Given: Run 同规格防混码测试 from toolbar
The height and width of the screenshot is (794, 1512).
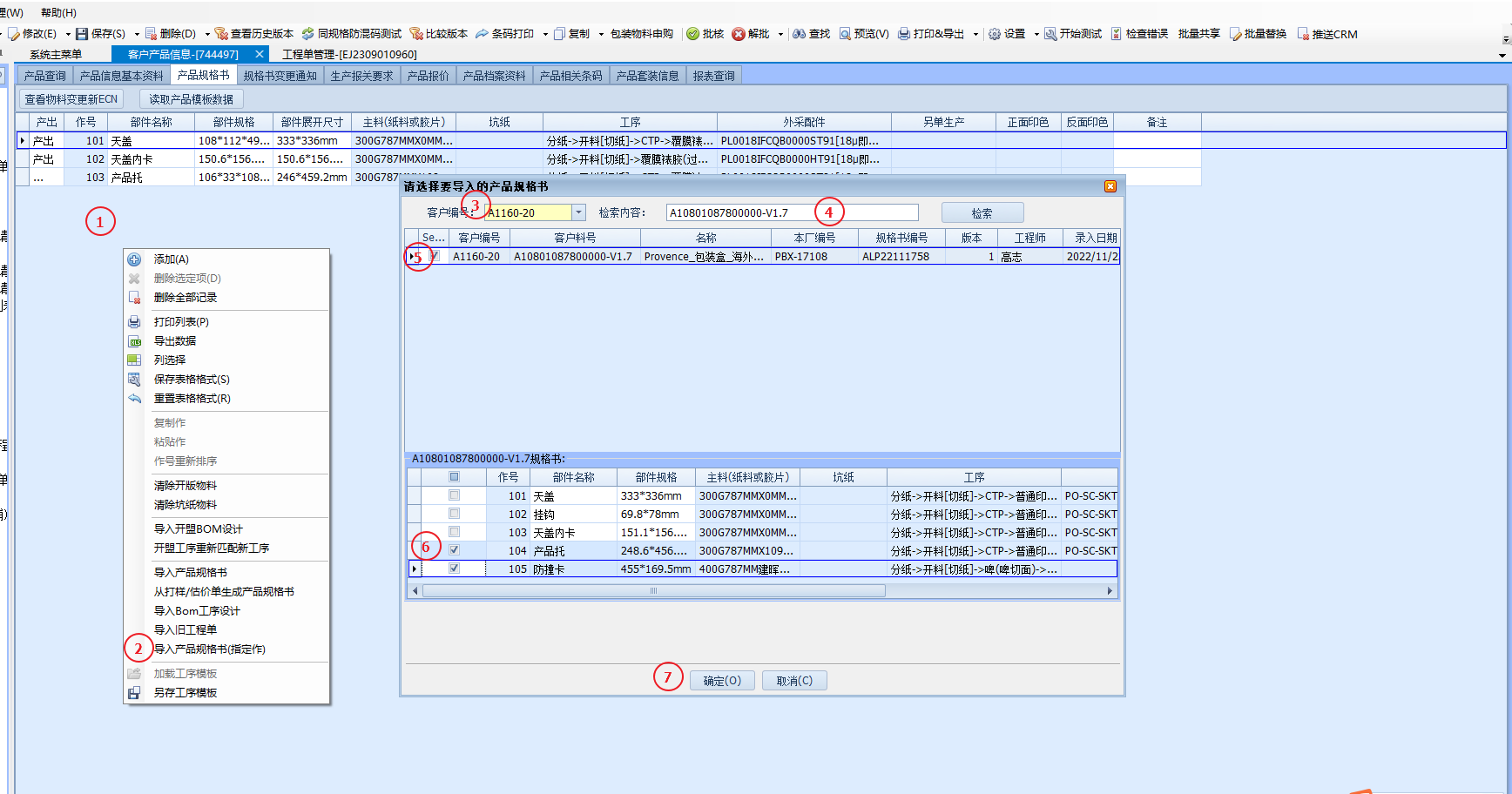Looking at the screenshot, I should [x=352, y=34].
